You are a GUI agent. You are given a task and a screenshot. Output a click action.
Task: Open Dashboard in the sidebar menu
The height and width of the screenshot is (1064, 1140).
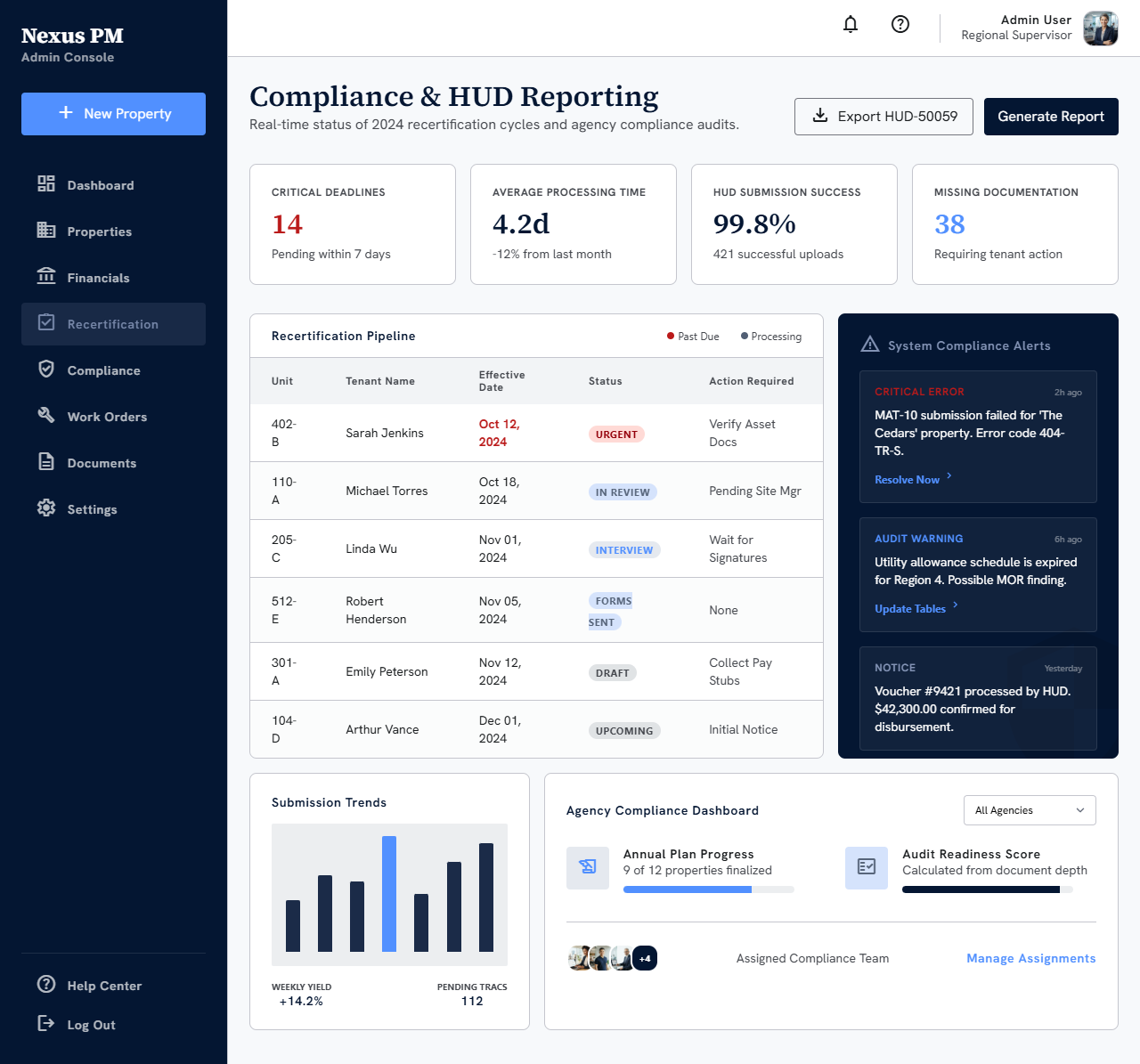[113, 185]
